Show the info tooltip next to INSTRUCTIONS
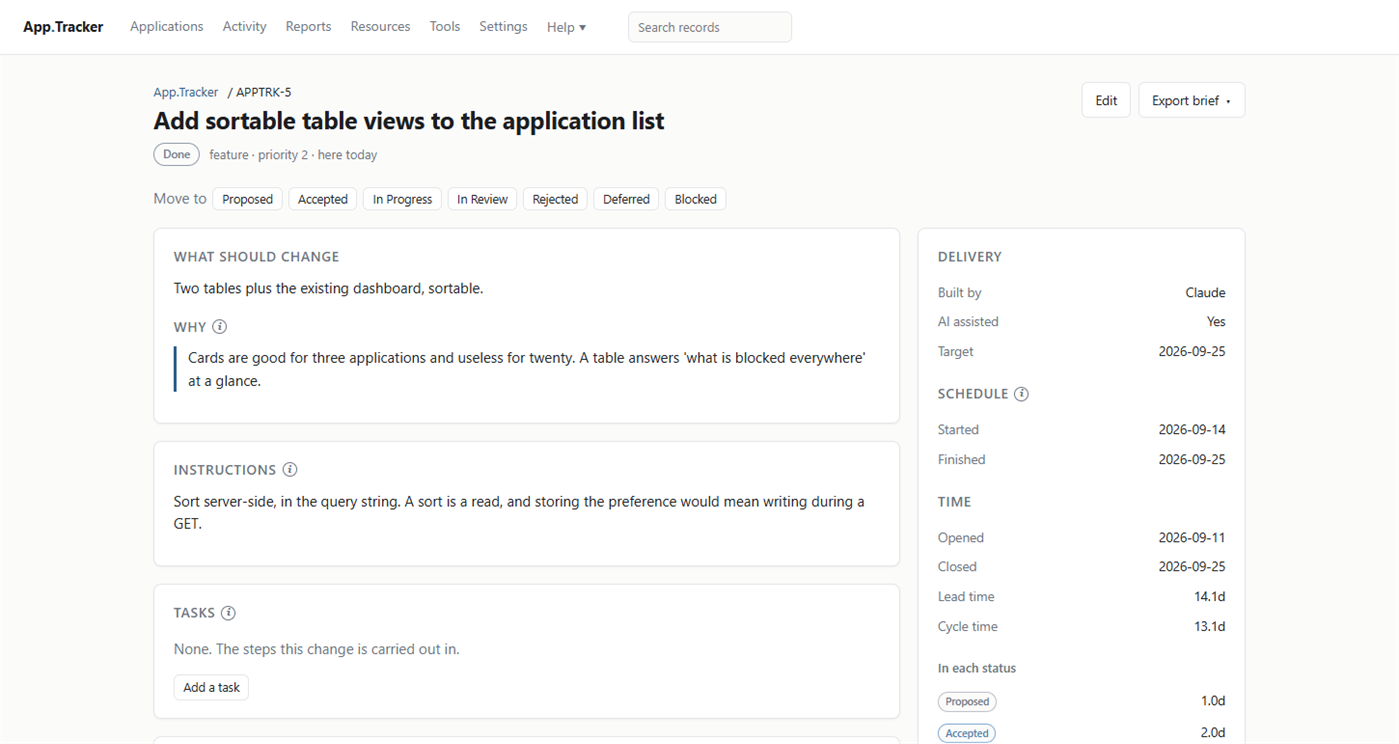Viewport: 1399px width, 744px height. [x=290, y=470]
